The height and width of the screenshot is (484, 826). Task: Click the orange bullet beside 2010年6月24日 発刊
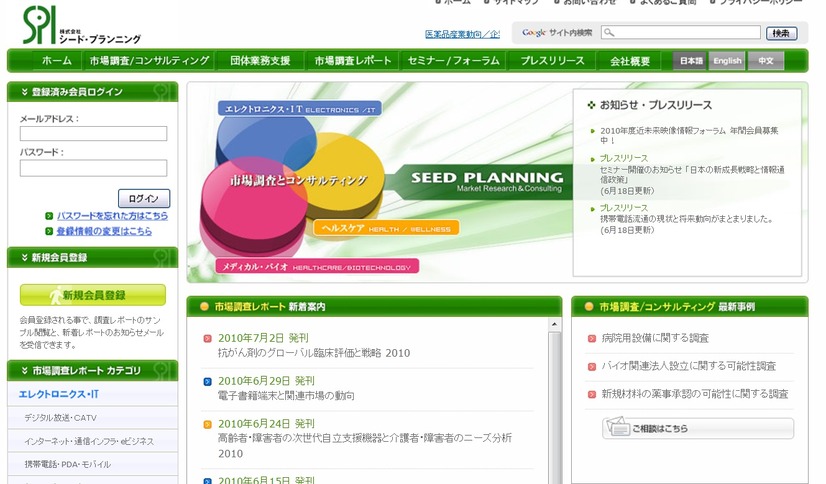point(208,424)
